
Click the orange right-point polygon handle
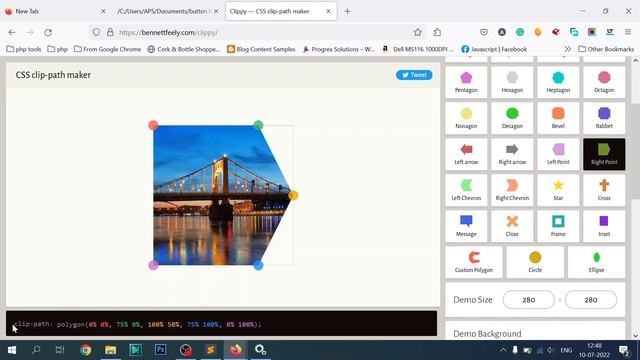pyautogui.click(x=293, y=195)
